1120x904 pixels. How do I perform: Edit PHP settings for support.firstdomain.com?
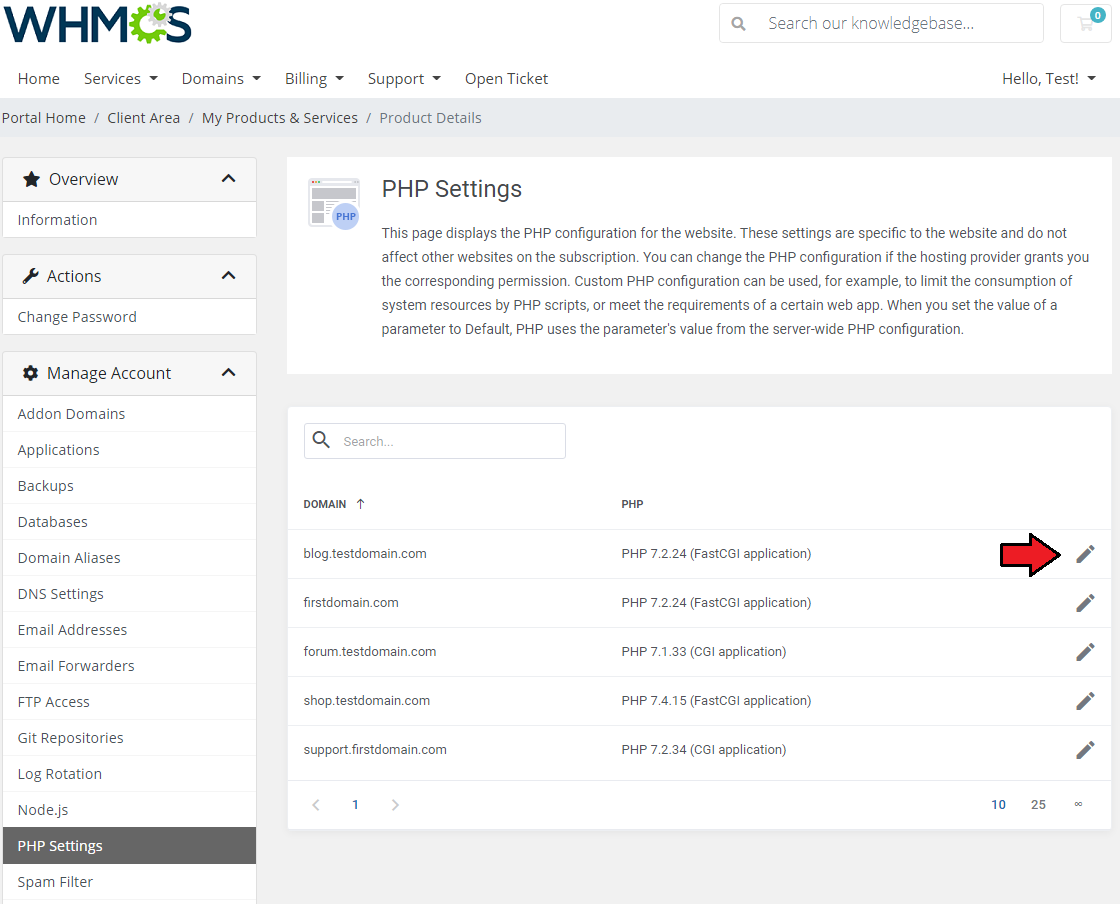(x=1085, y=750)
